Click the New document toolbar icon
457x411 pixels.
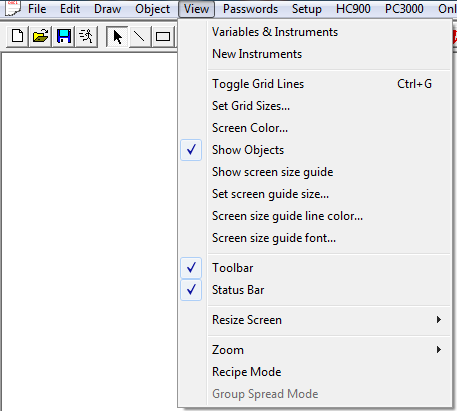(x=18, y=36)
